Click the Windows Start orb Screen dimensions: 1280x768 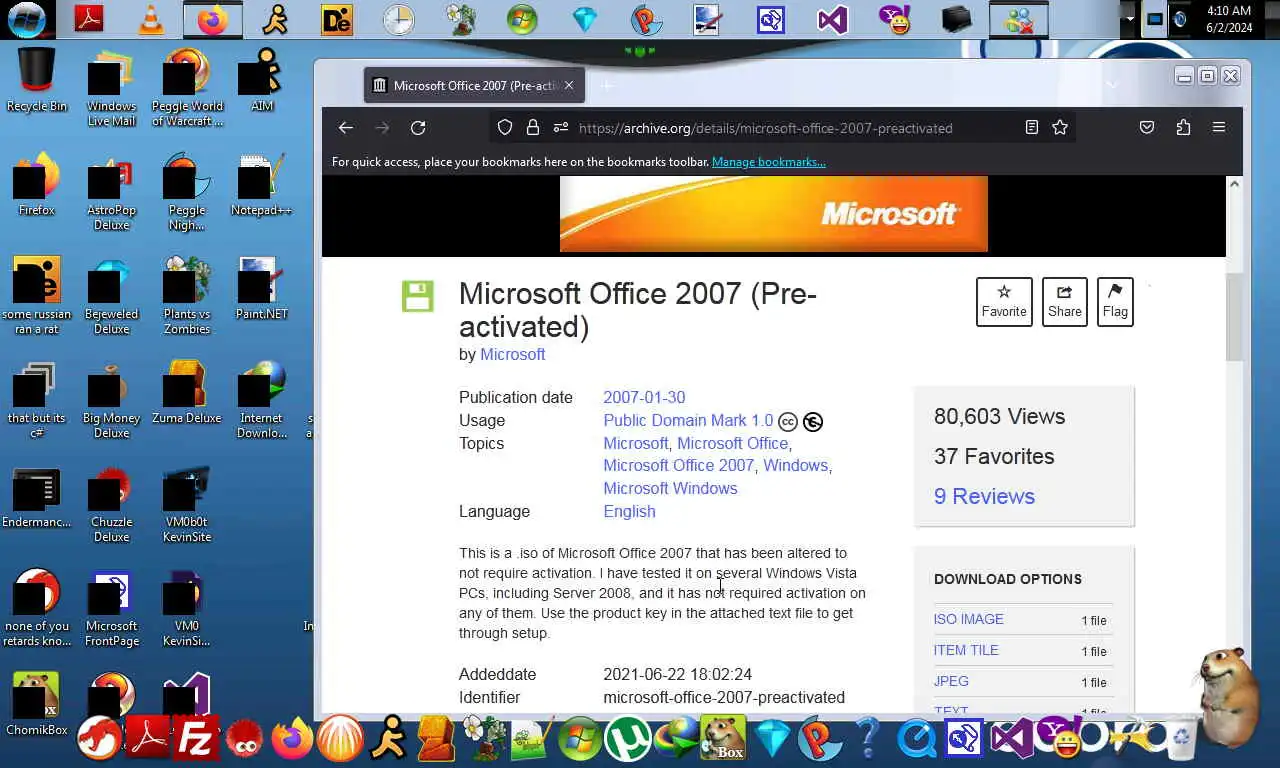pos(26,19)
